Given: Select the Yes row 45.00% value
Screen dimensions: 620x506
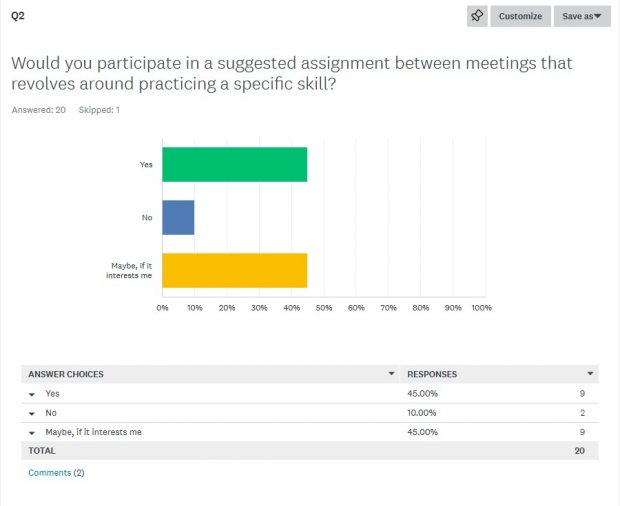Looking at the screenshot, I should click(422, 394).
